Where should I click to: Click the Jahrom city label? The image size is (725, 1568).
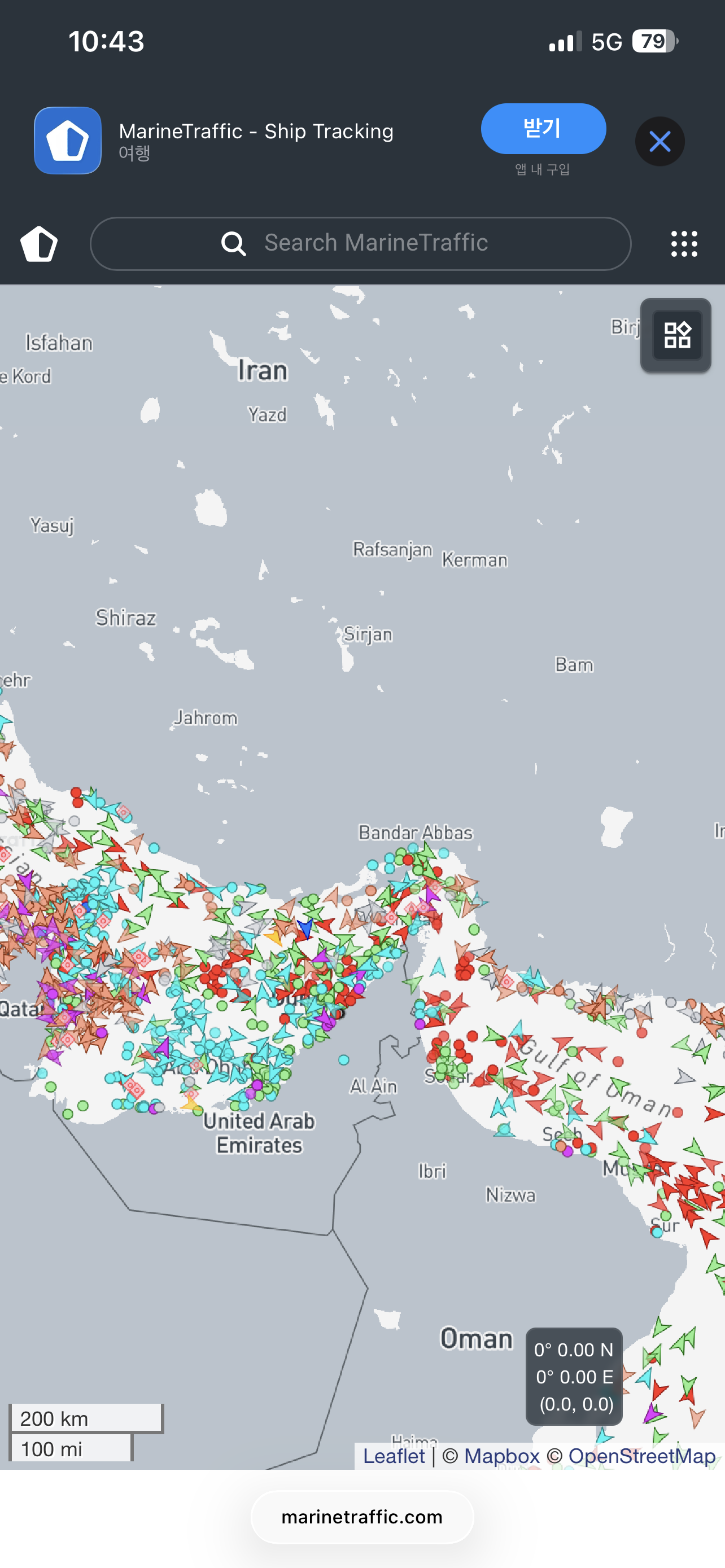pyautogui.click(x=206, y=717)
